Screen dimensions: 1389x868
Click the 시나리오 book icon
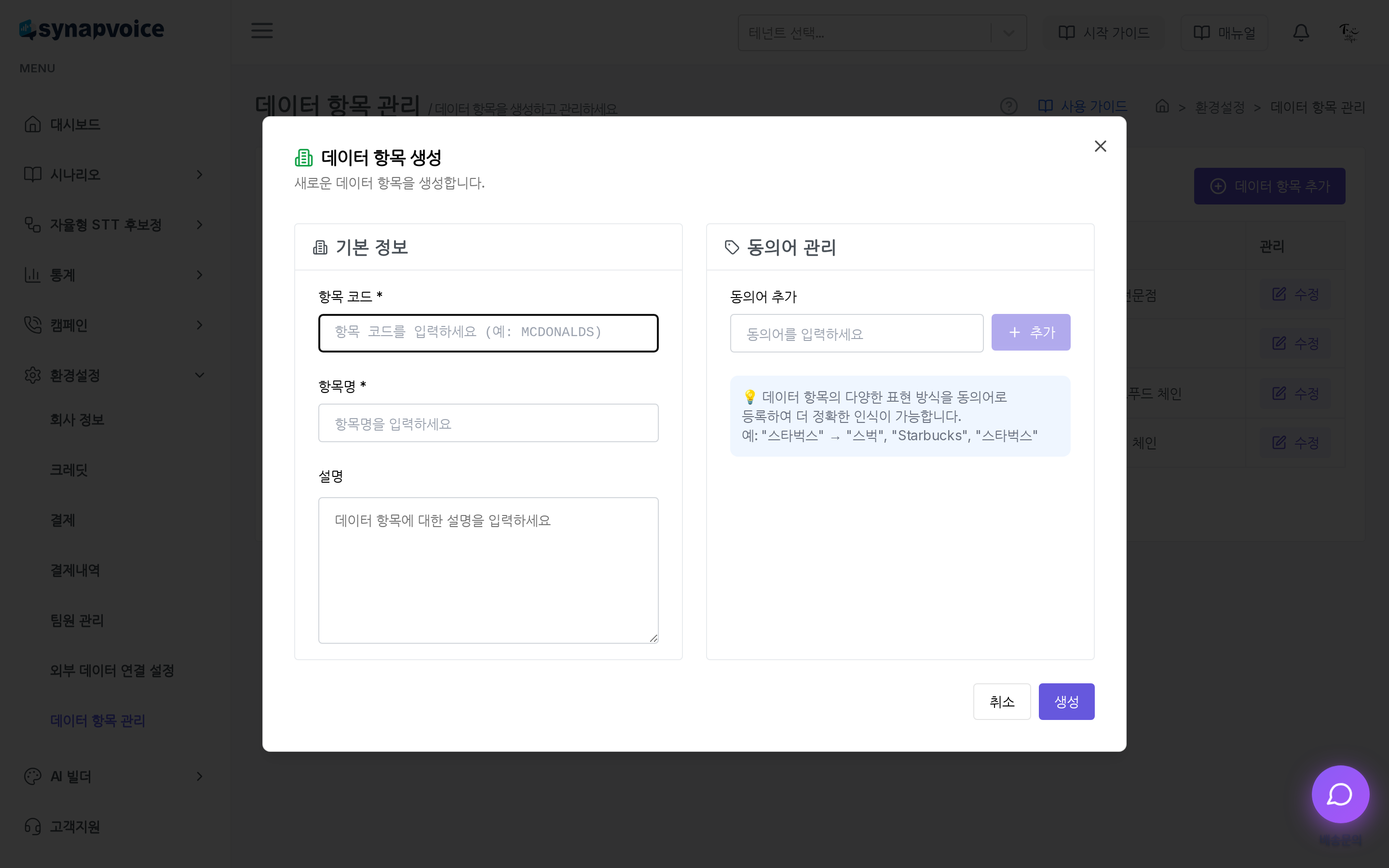[33, 175]
